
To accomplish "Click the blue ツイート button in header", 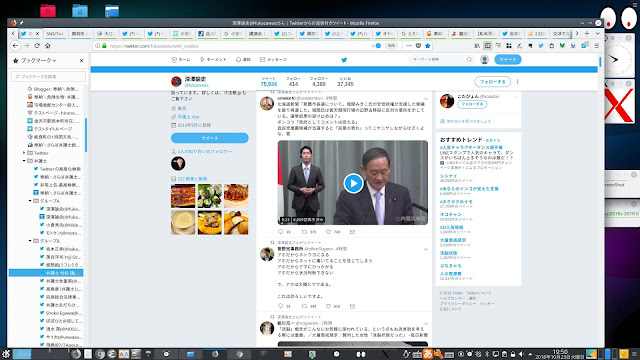I will [507, 60].
